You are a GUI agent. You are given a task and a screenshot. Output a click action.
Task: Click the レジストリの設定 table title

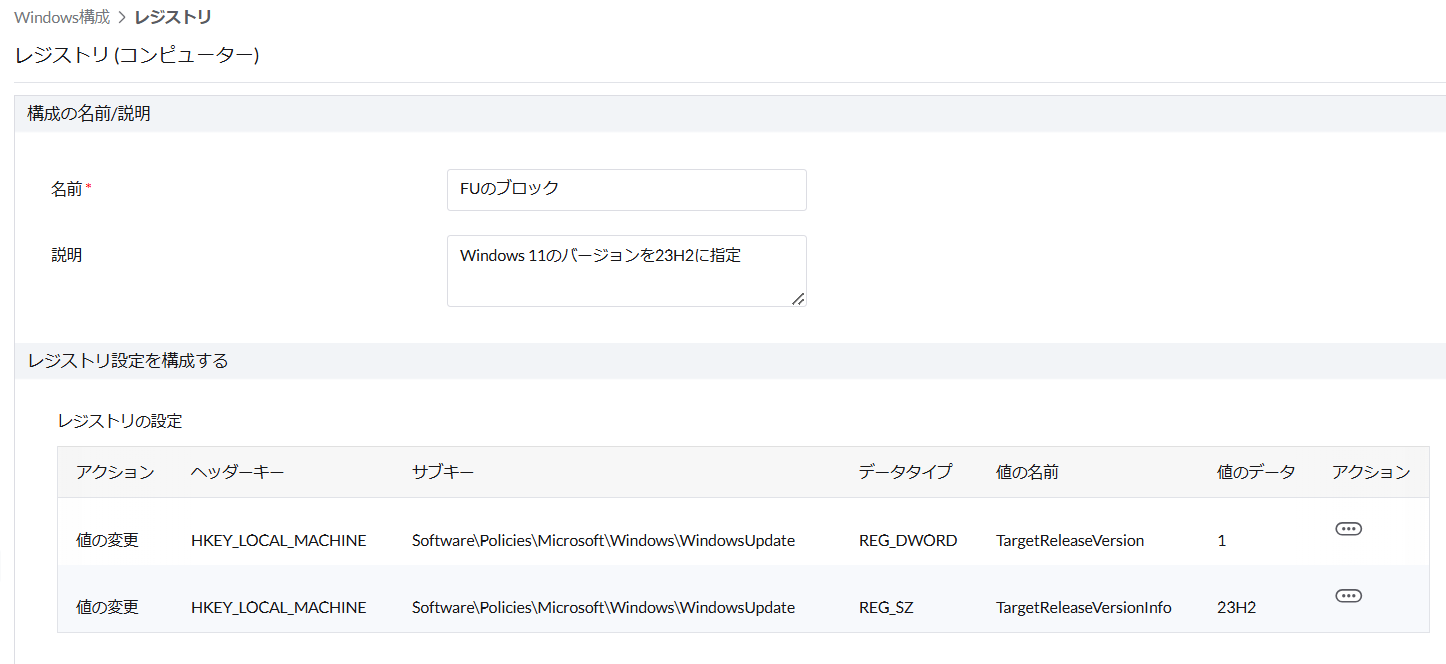click(x=120, y=421)
